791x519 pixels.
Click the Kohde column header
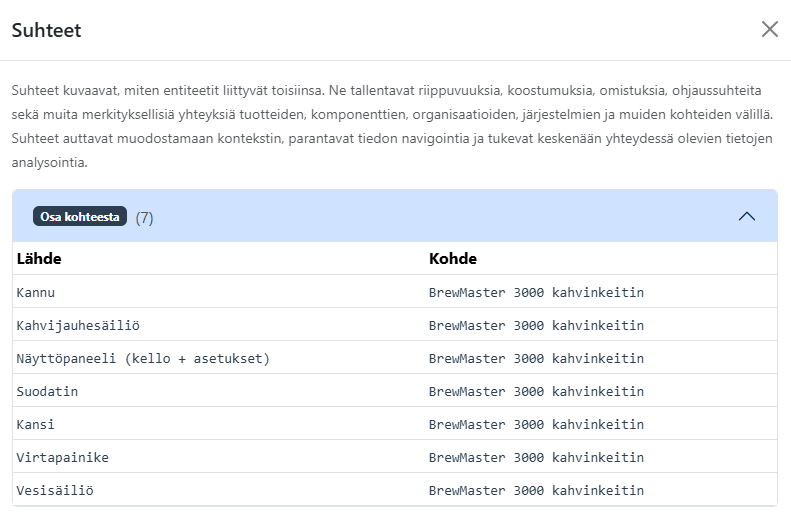[453, 259]
